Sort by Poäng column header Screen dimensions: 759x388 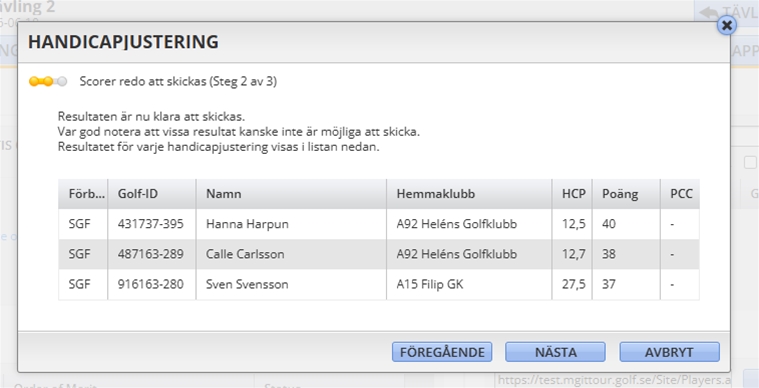pyautogui.click(x=626, y=194)
